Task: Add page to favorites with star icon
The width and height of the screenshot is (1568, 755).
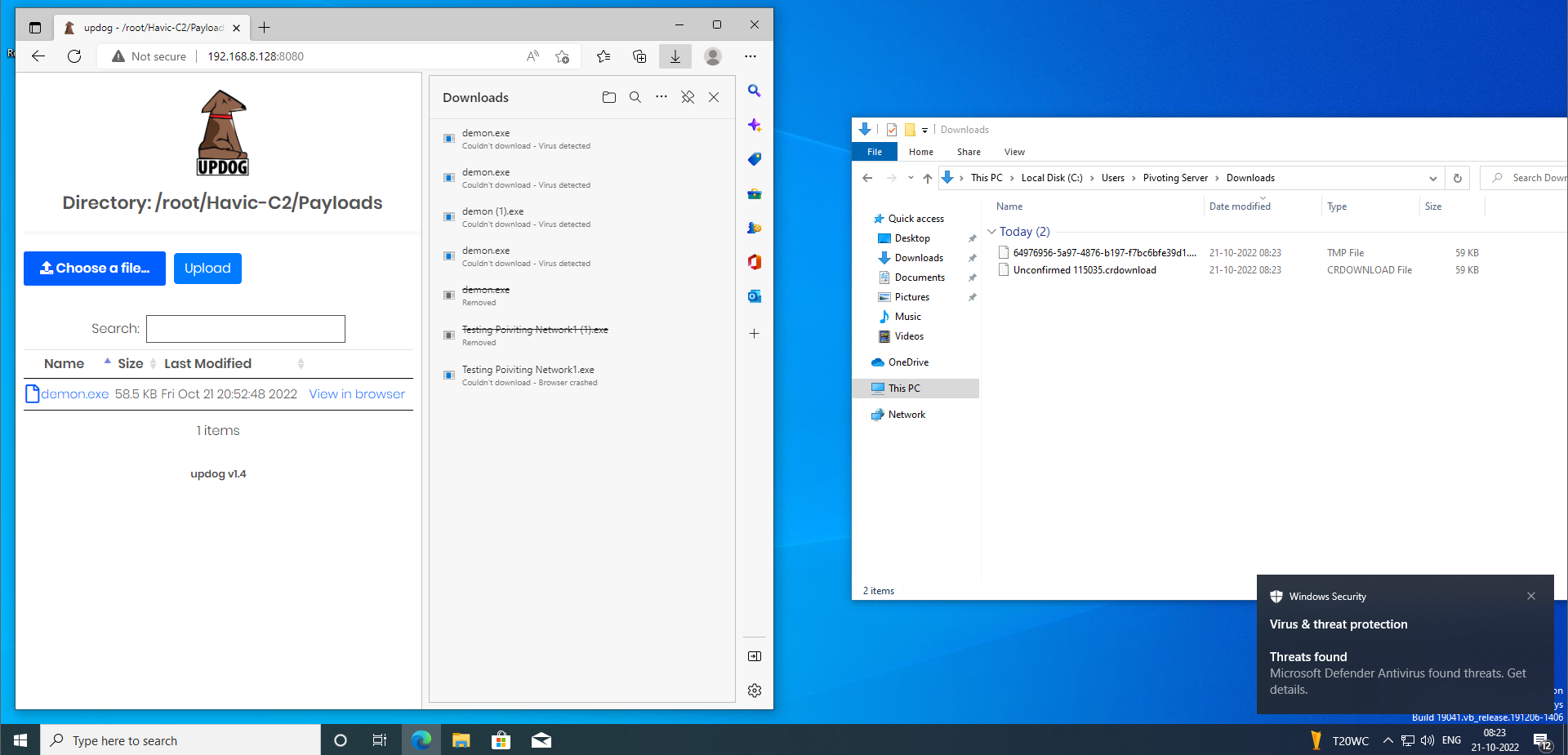Action: 562,56
